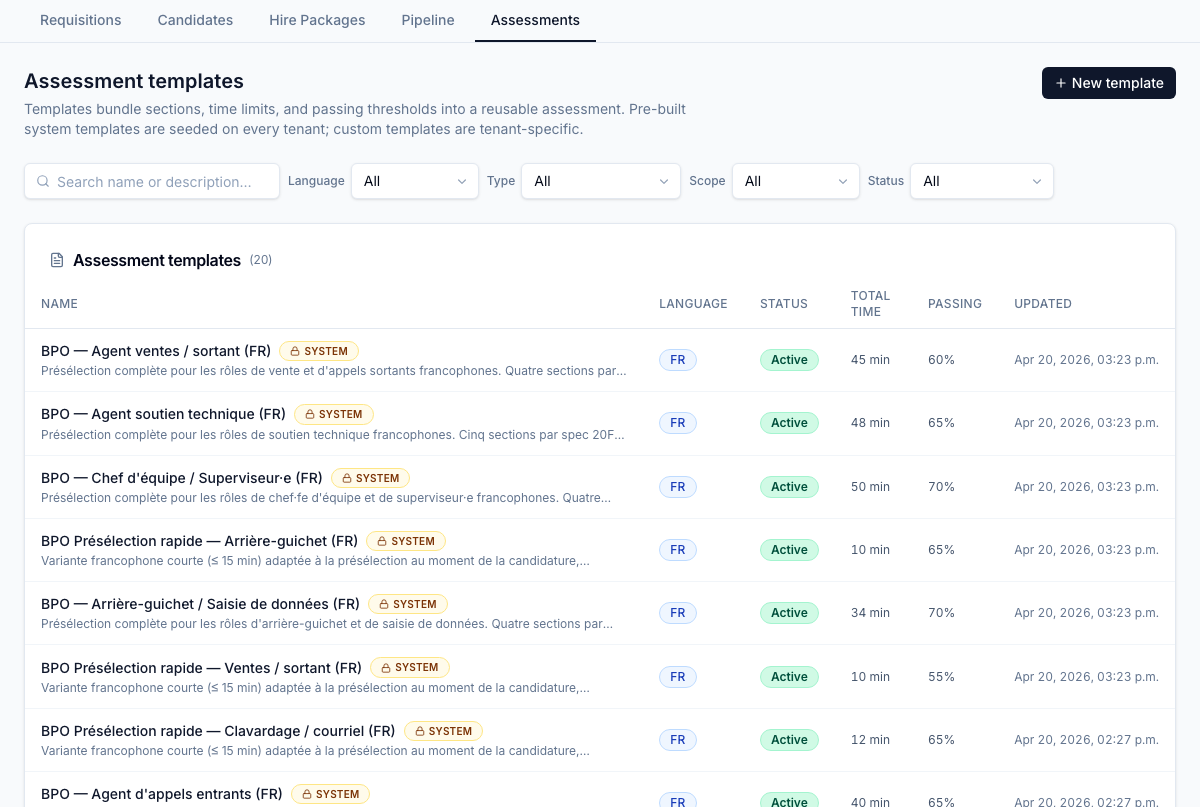Click the 55% passing threshold value
This screenshot has width=1200, height=807.
941,677
